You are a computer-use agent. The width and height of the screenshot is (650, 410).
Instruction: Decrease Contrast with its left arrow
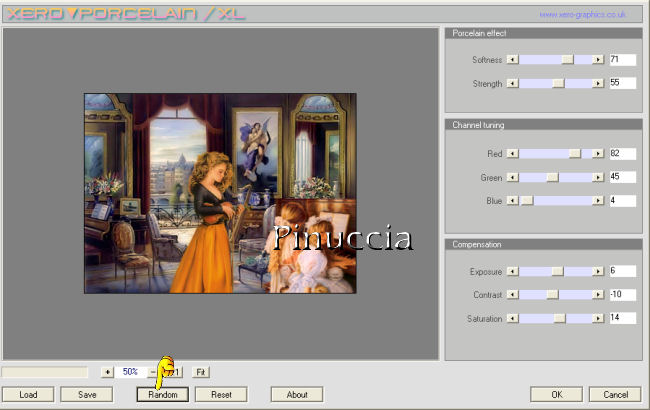[512, 295]
